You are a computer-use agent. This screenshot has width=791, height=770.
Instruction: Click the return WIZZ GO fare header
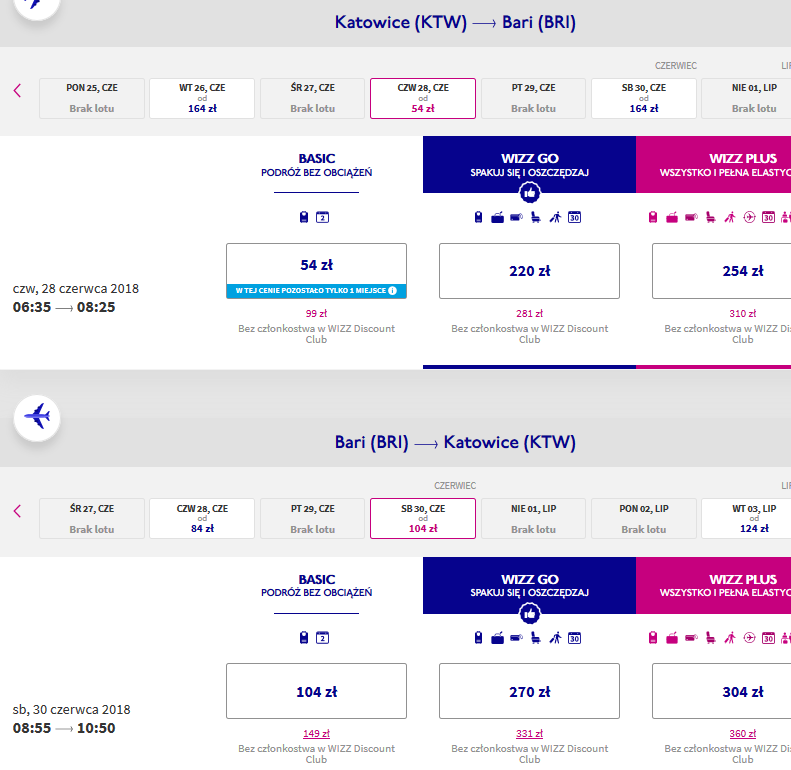tap(529, 585)
